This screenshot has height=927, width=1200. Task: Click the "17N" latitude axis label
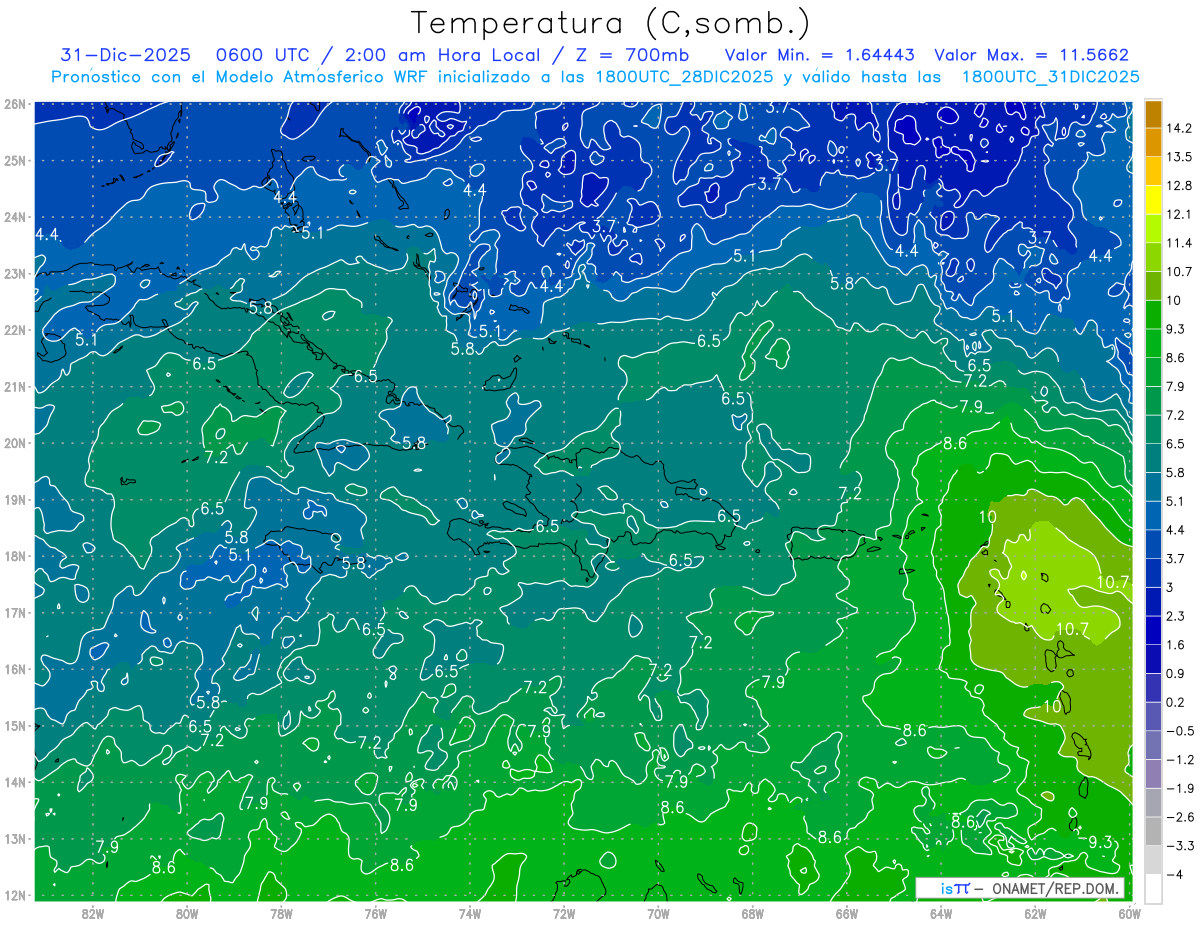pos(15,613)
